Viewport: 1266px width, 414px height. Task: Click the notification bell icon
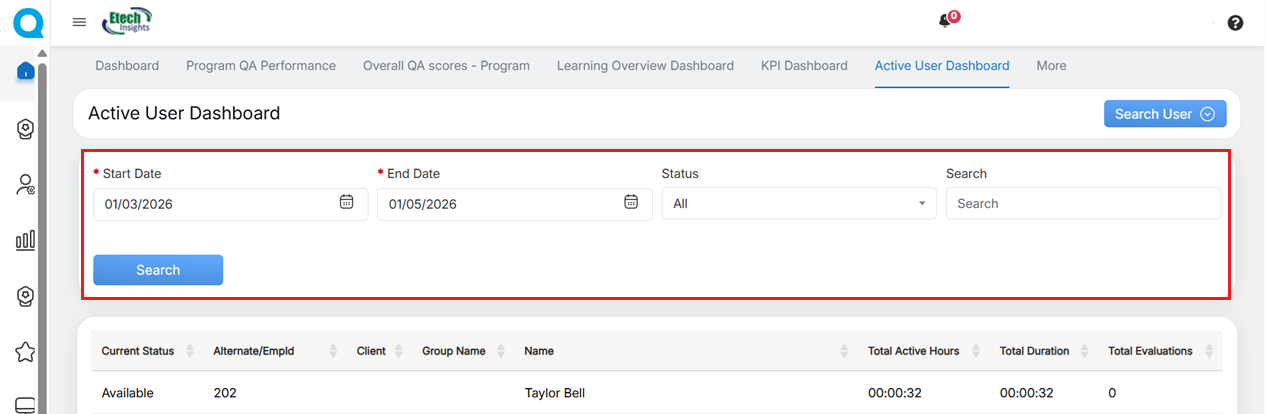coord(944,21)
